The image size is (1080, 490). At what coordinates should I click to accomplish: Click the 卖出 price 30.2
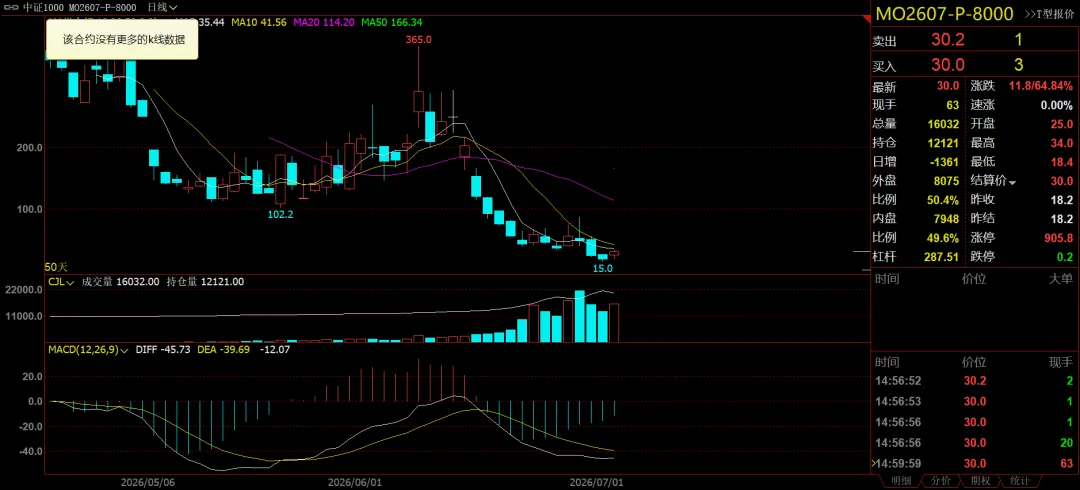point(948,40)
